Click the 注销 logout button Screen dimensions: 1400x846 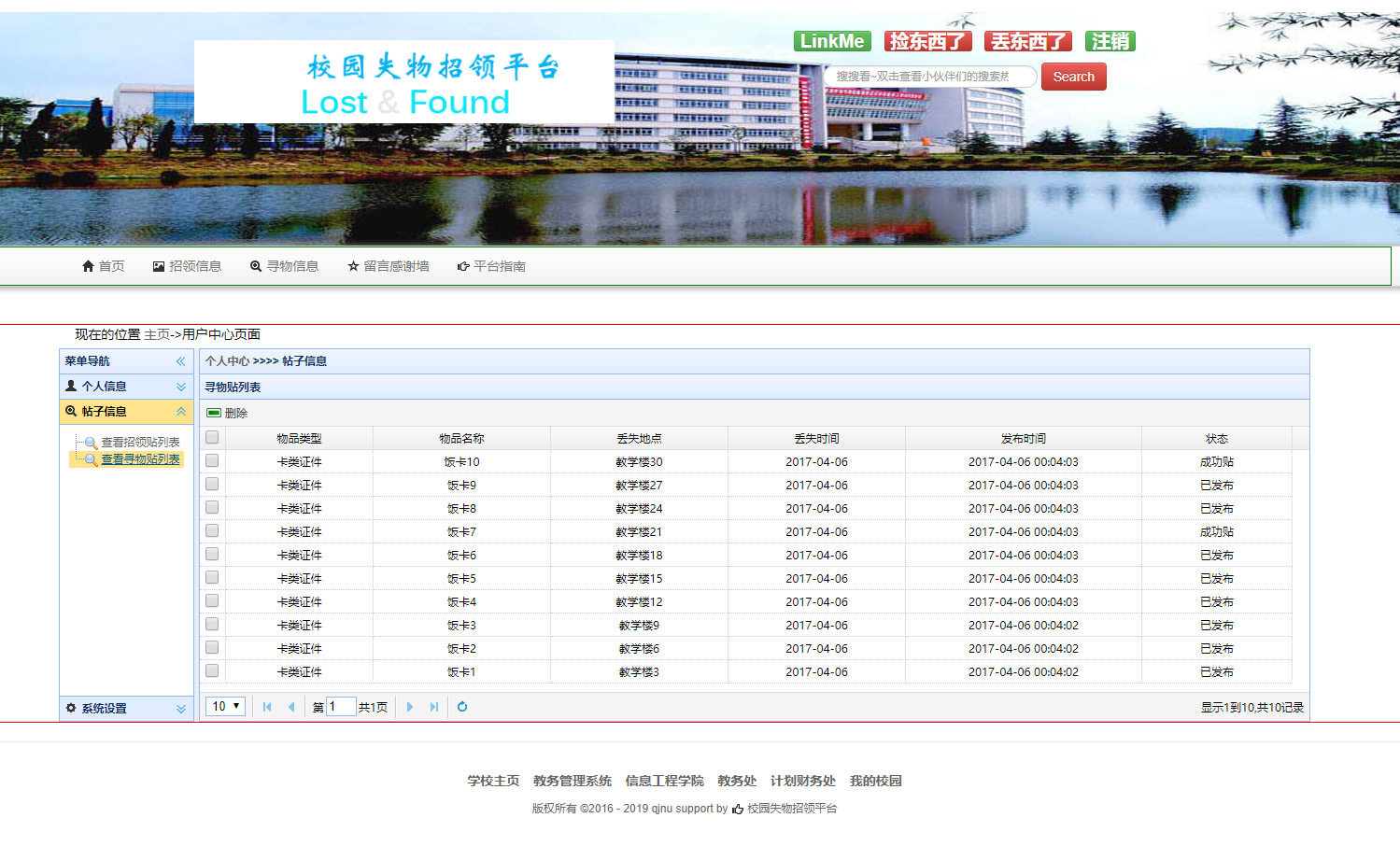tap(1110, 41)
